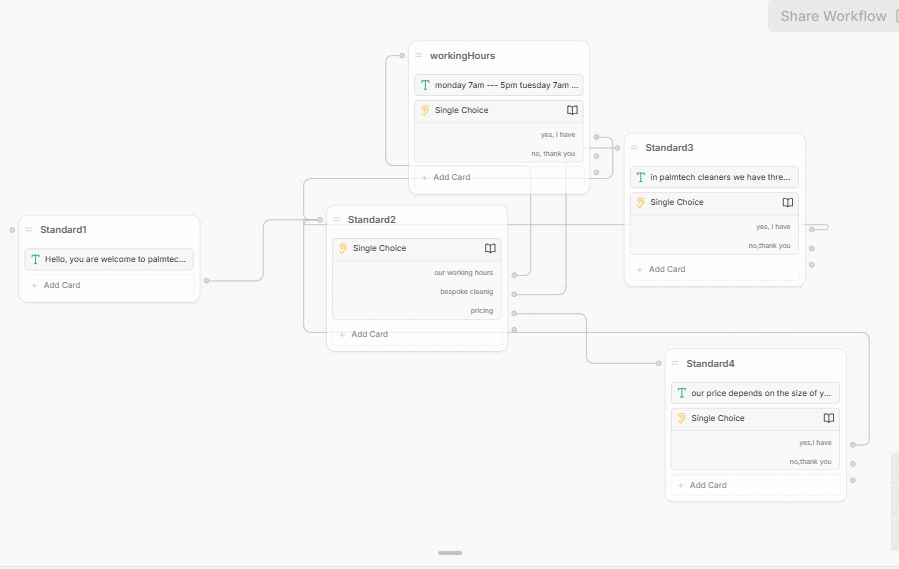
Task: Open the 'in palmtech cleaners' text card
Action: click(714, 177)
